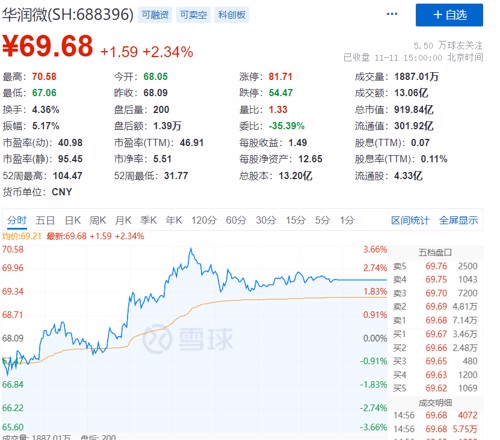
Task: Switch to the 年K chart tab
Action: (x=174, y=220)
